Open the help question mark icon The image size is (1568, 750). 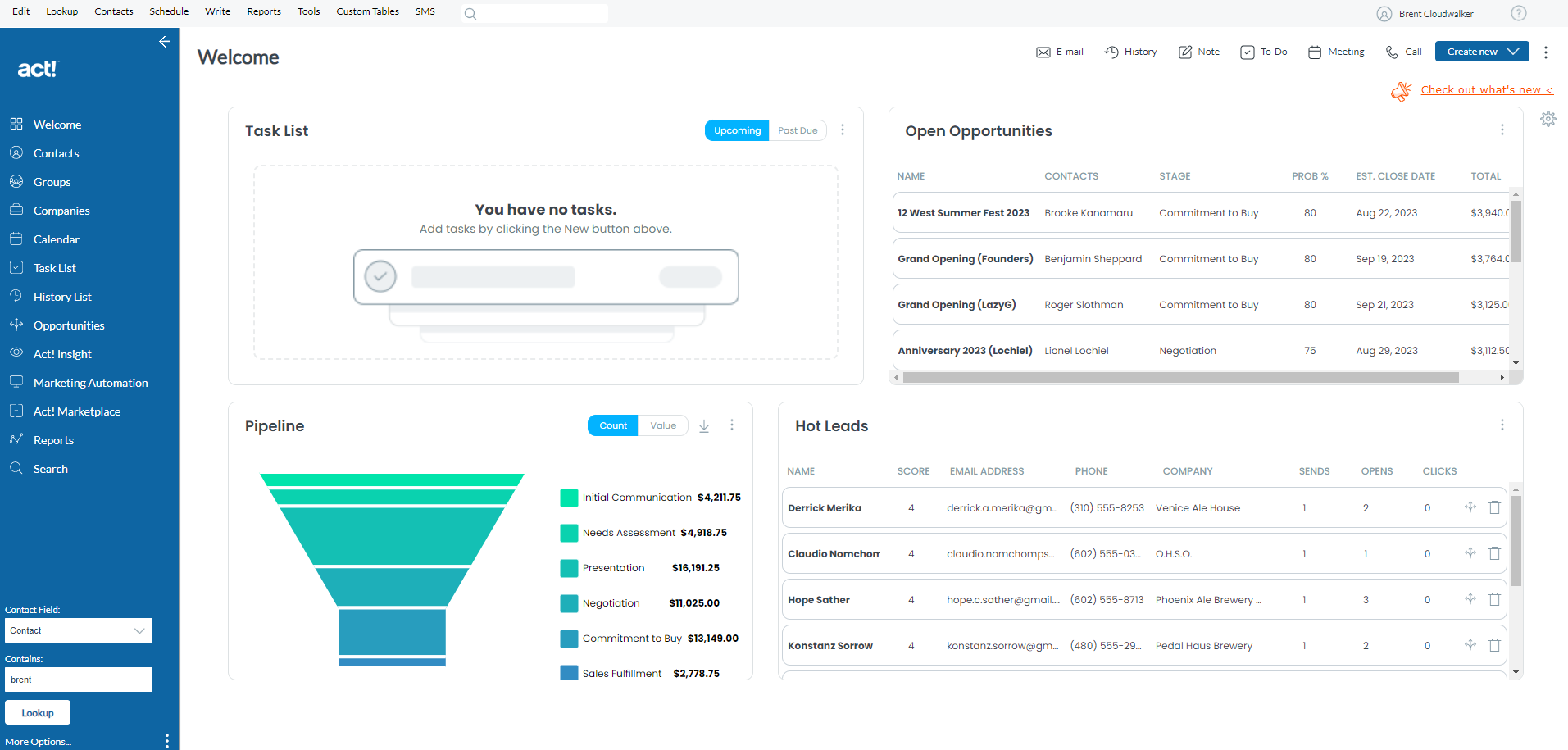1518,13
